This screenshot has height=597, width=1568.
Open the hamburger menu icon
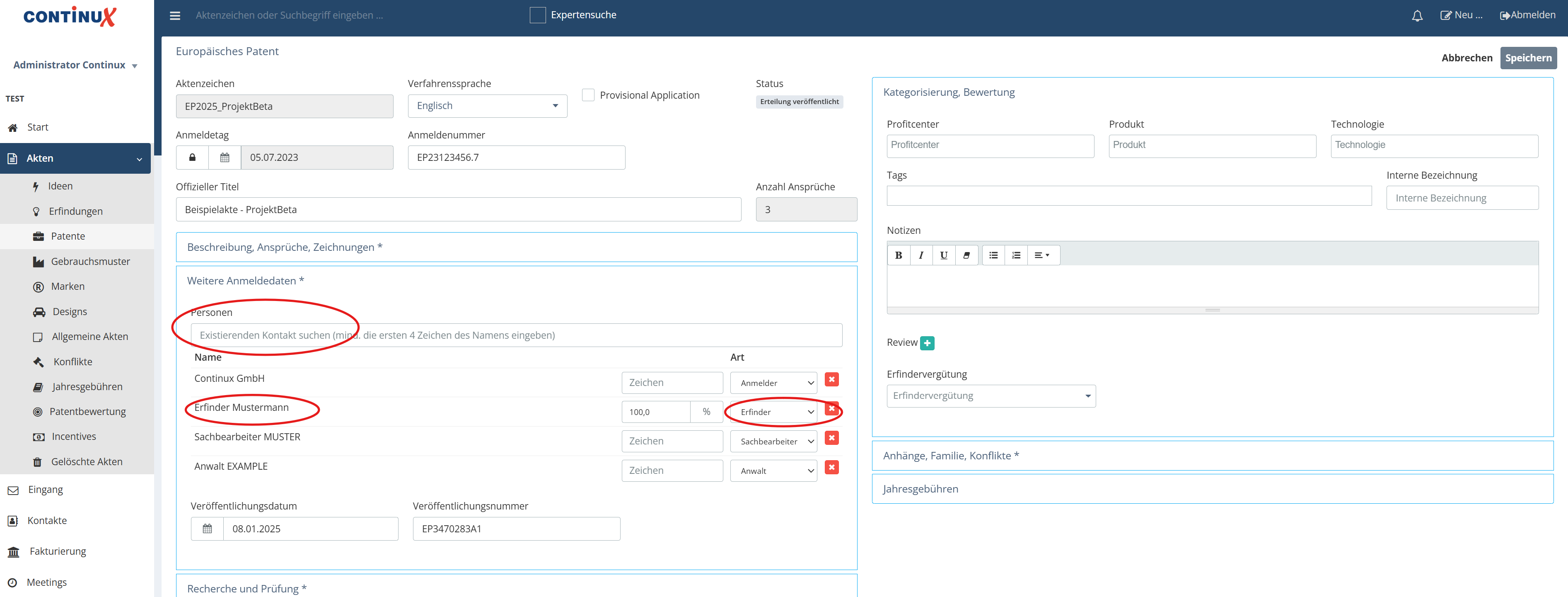click(175, 16)
